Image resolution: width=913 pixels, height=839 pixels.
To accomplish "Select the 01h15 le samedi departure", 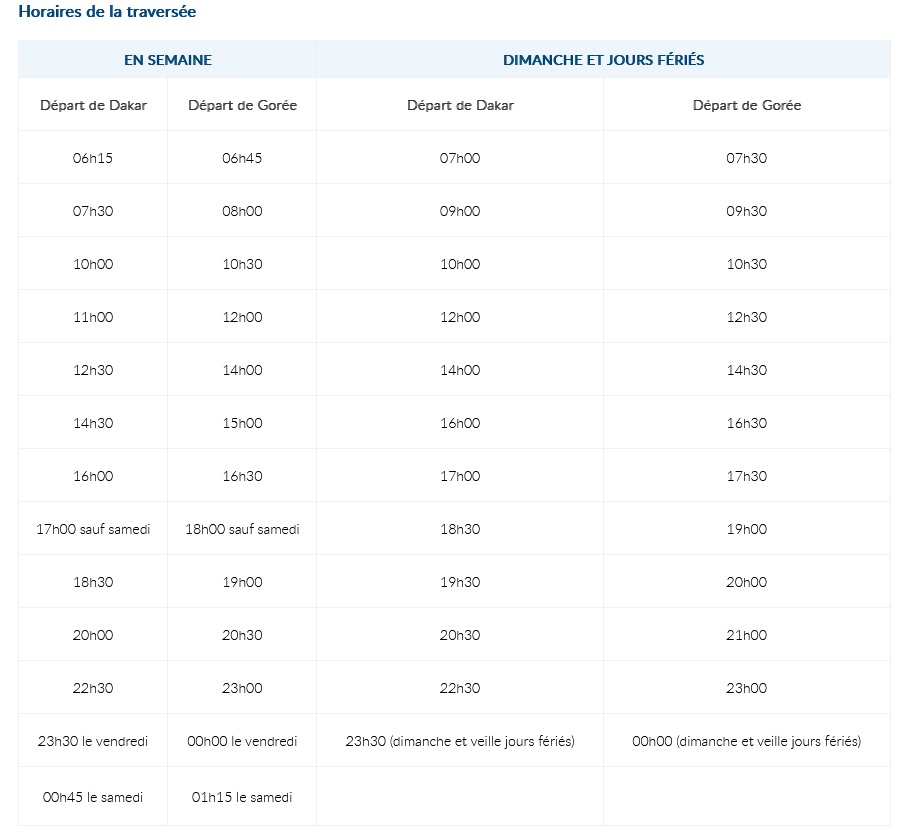I will tap(242, 796).
